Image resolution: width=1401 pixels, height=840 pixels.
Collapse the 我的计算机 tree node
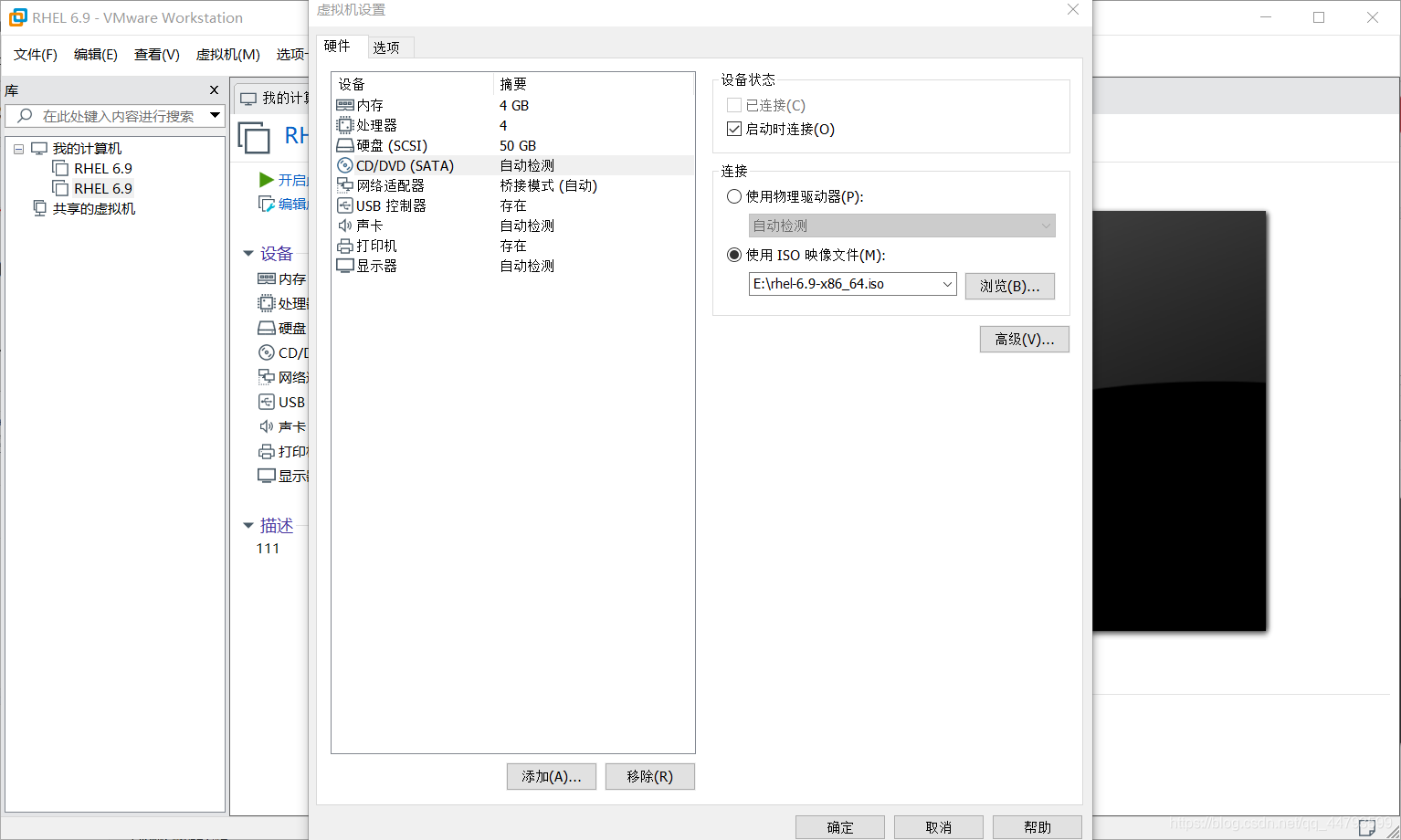[x=18, y=149]
